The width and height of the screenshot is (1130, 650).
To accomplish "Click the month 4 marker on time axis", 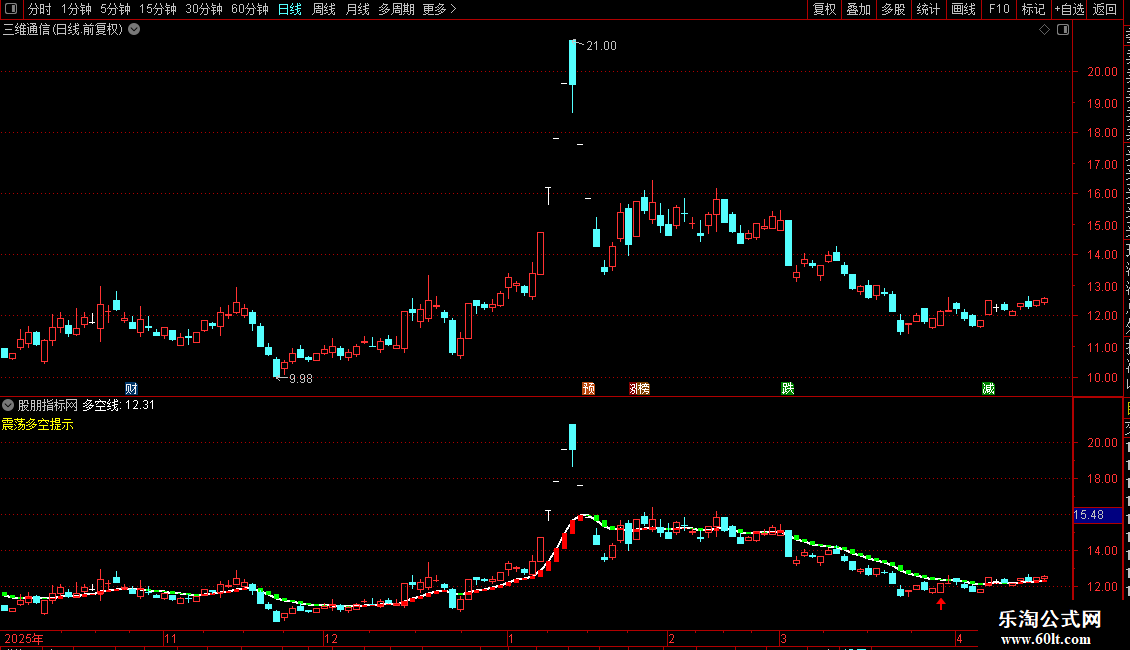I will (x=959, y=638).
